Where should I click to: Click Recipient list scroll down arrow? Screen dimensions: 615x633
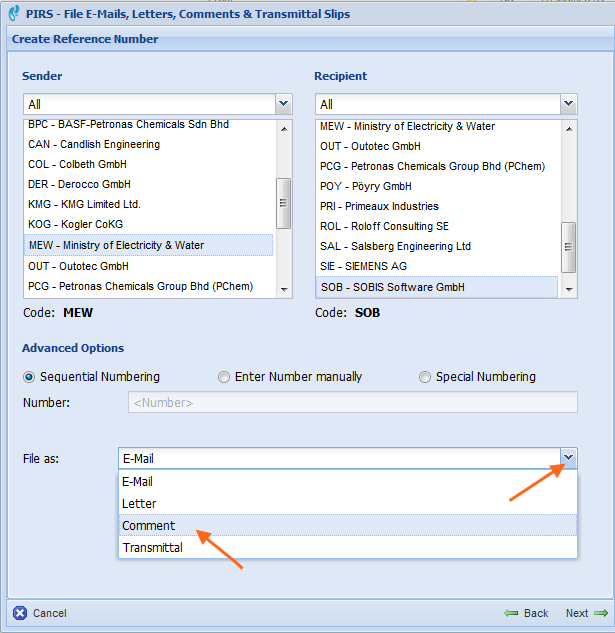[x=569, y=289]
